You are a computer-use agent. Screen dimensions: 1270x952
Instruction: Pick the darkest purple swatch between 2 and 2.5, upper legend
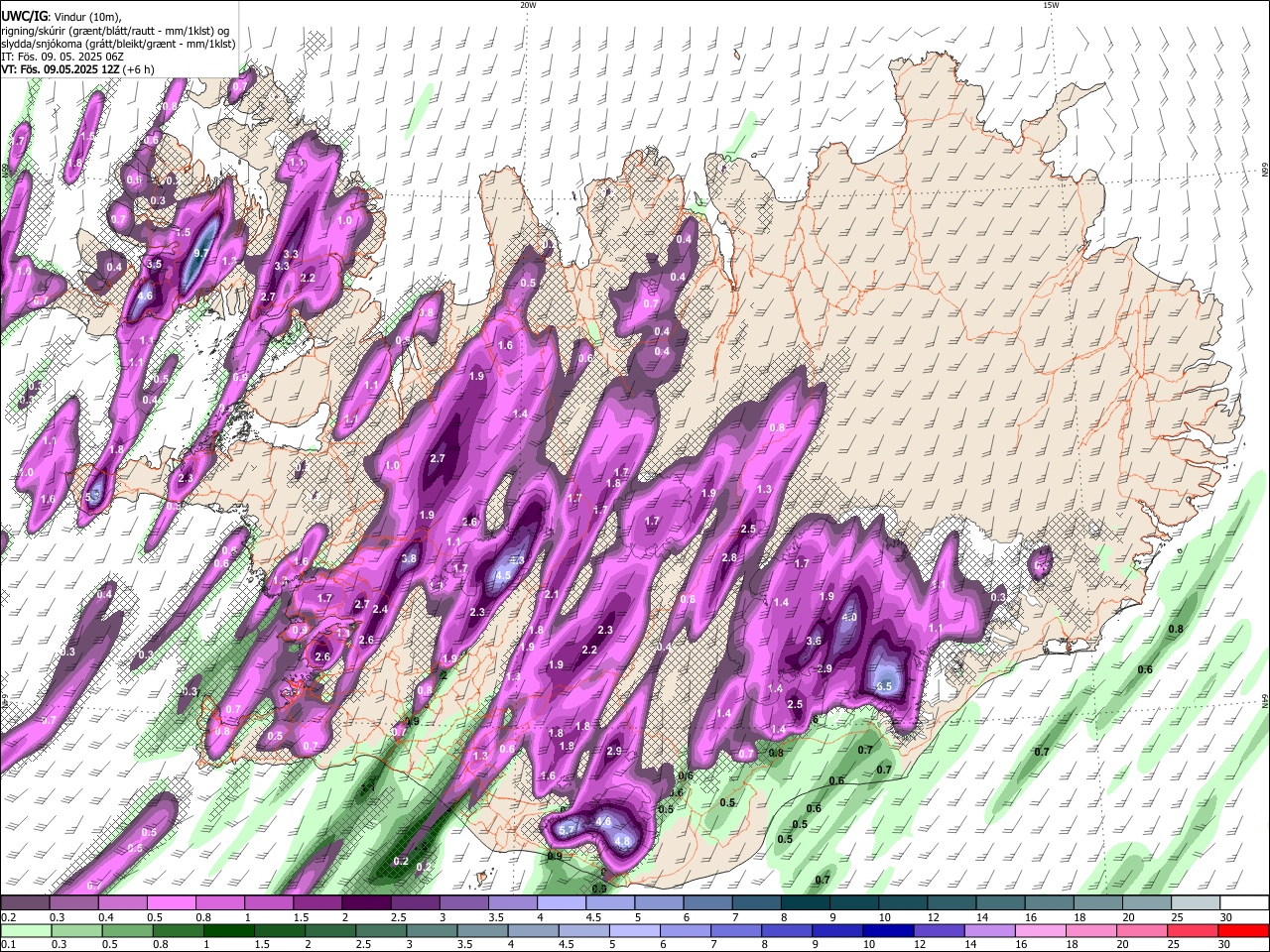[366, 903]
